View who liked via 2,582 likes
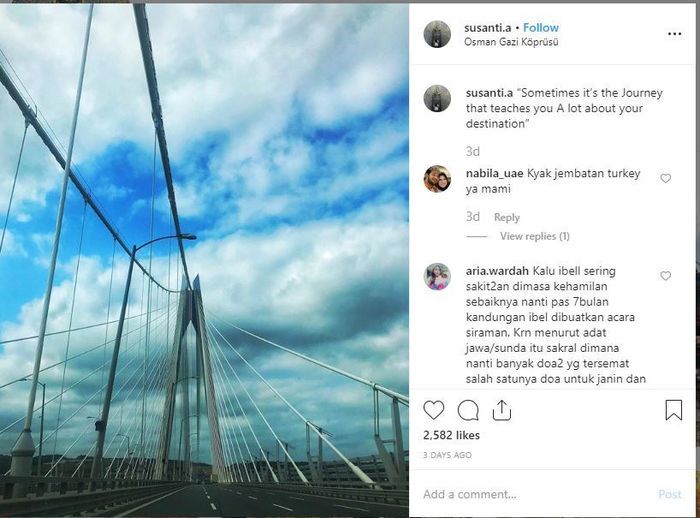 (x=451, y=435)
